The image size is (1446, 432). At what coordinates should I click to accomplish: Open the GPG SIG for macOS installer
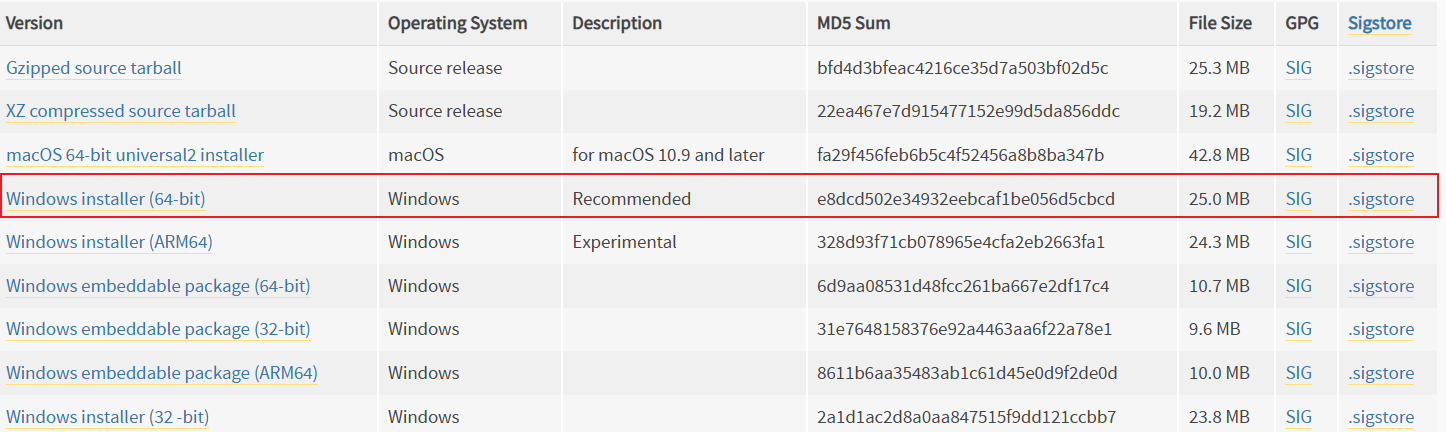coord(1299,155)
